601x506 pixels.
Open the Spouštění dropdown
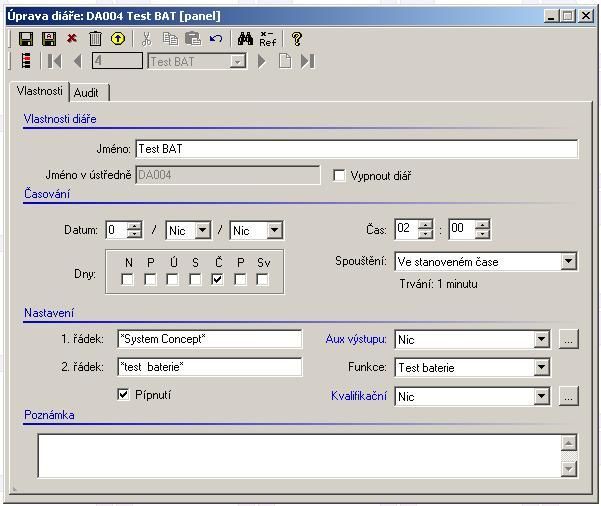coord(568,262)
